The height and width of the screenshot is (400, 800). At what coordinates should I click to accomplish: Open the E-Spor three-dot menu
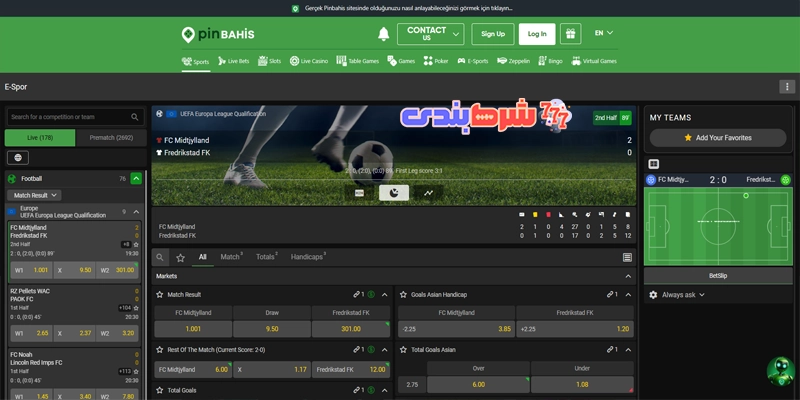pyautogui.click(x=787, y=87)
